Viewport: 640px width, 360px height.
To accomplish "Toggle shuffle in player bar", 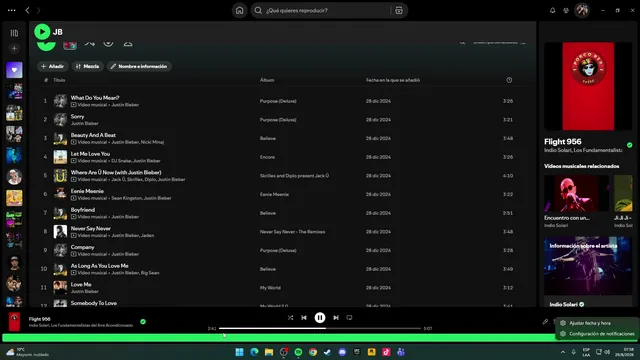I will [290, 318].
